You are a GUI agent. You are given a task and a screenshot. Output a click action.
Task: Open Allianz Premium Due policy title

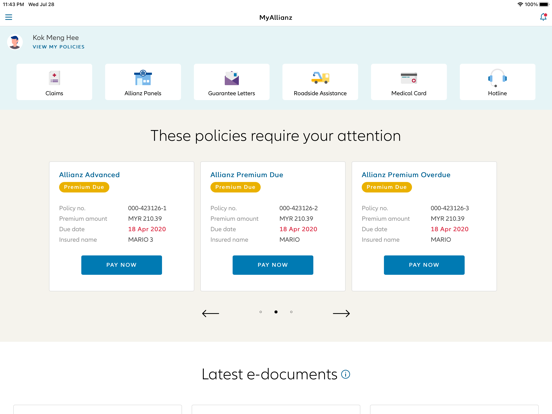[x=247, y=175]
